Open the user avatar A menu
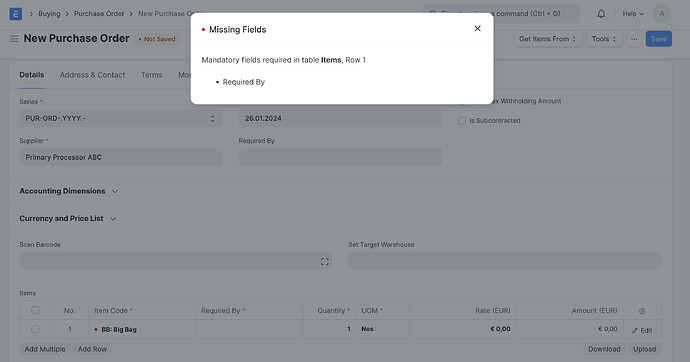 click(x=661, y=14)
